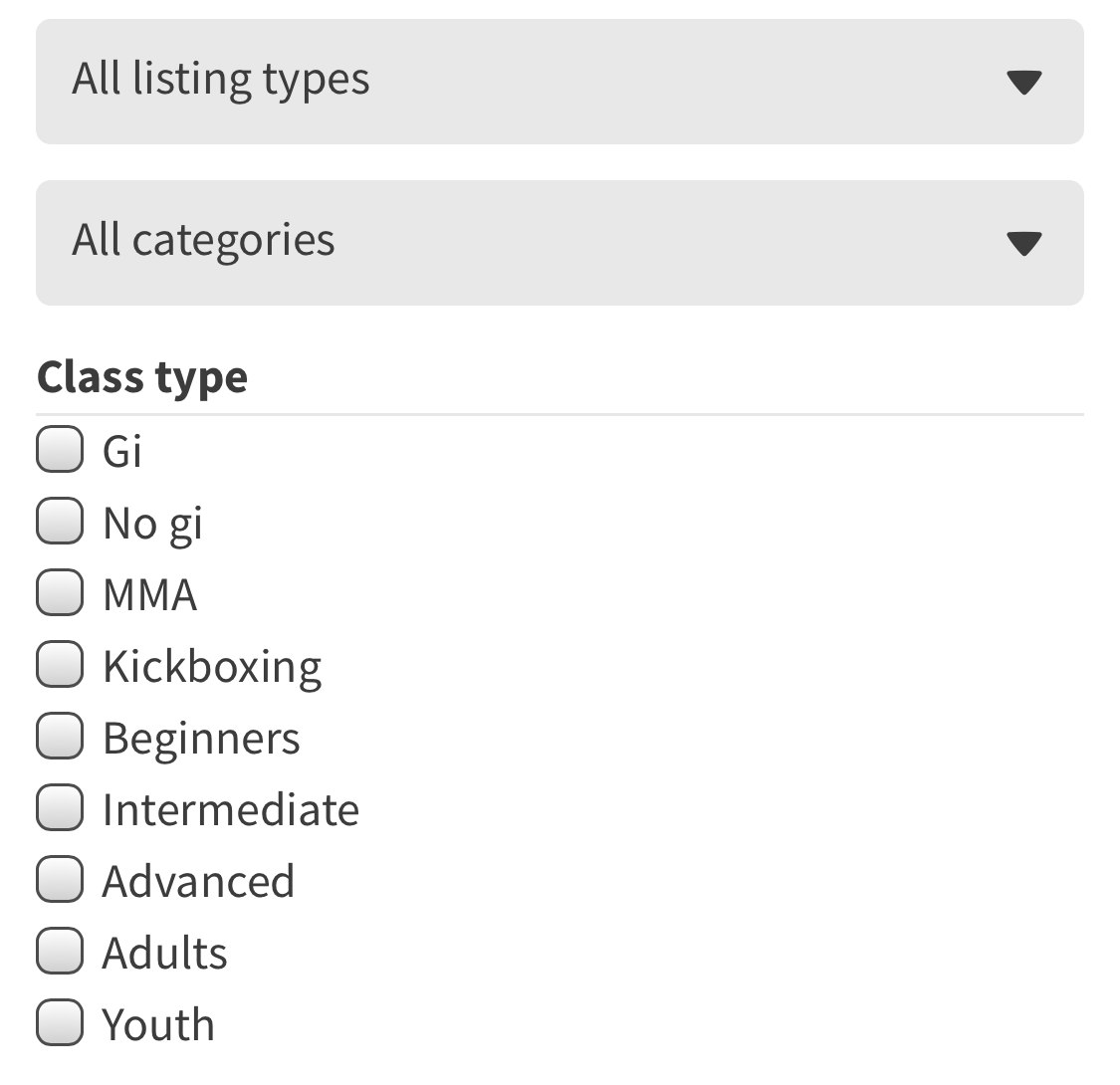
Task: Tick the MMA checkbox
Action: [59, 594]
